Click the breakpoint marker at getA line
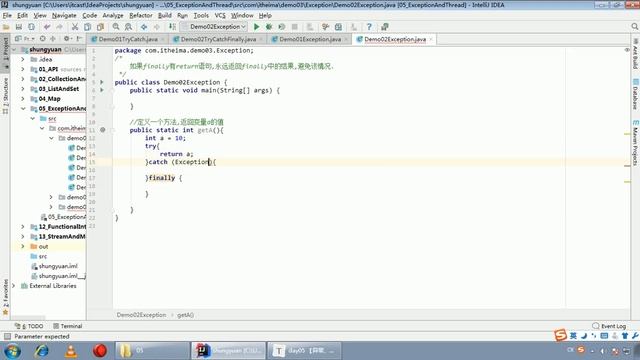Screen dimensions: 640x360 point(102,130)
